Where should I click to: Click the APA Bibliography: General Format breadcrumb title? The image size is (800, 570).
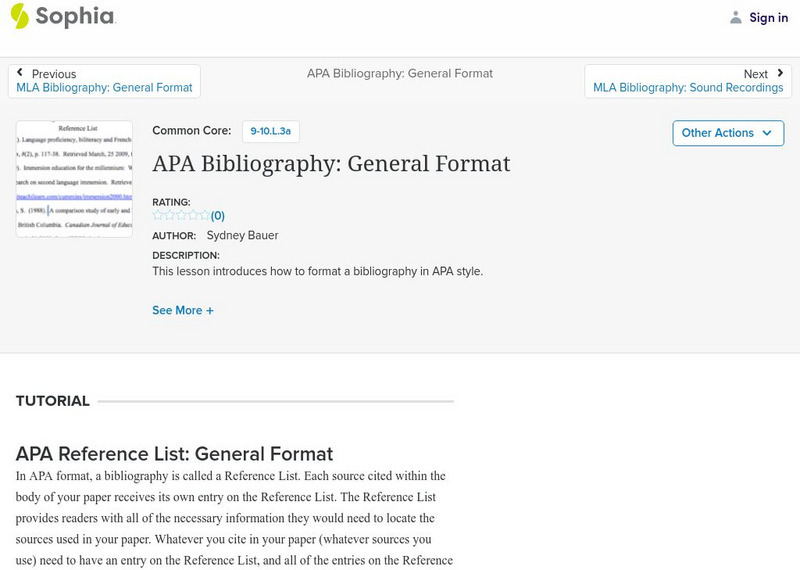pyautogui.click(x=400, y=73)
